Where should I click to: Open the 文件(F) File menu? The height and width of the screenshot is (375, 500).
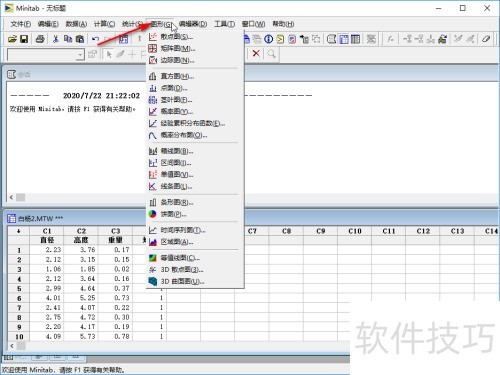point(20,24)
